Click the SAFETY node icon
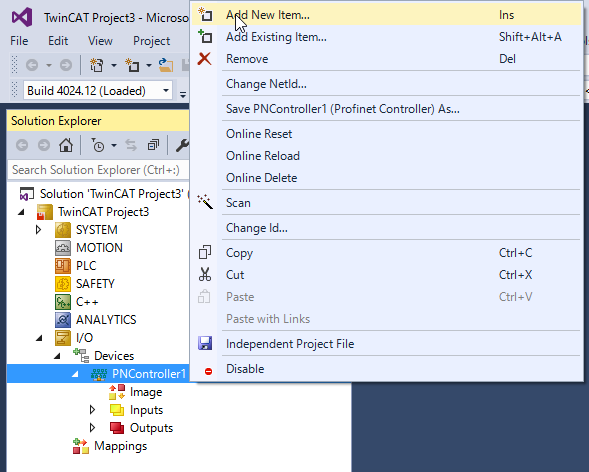This screenshot has height=472, width=589. pos(63,284)
